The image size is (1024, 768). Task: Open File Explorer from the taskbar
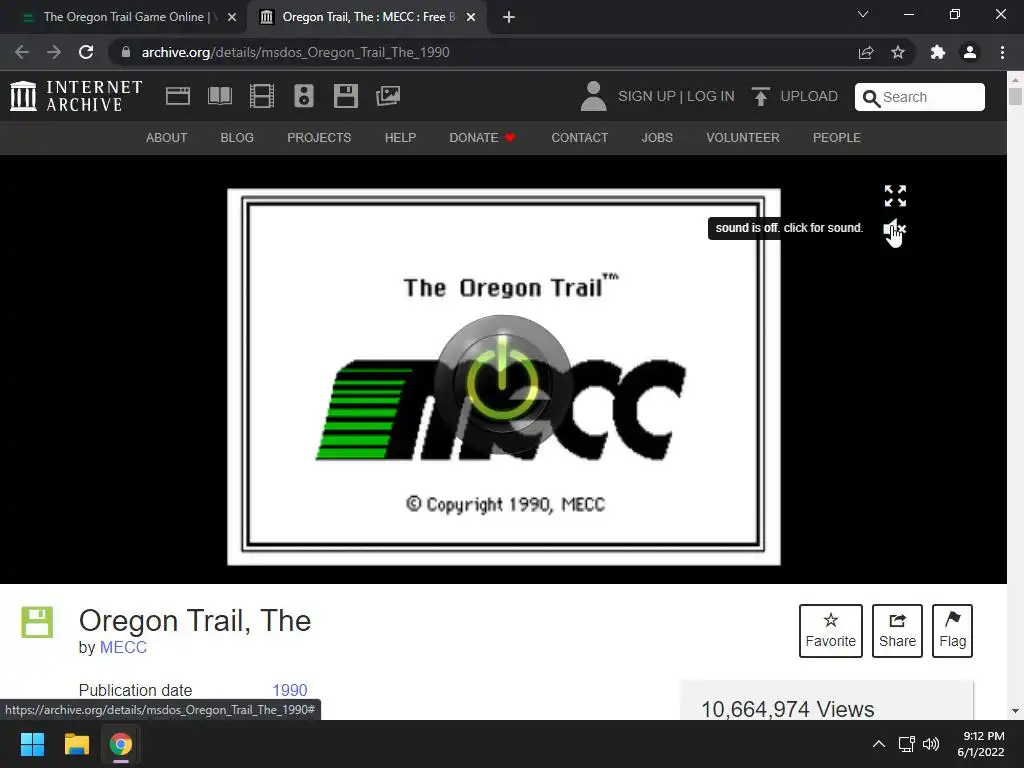click(x=76, y=744)
